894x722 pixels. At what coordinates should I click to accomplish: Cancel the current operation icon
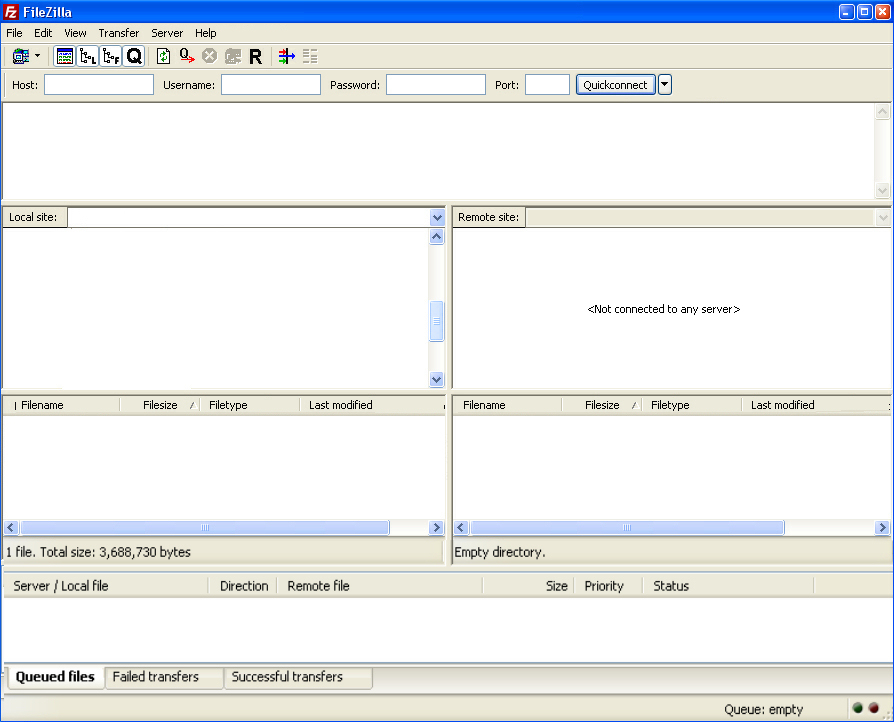[210, 56]
